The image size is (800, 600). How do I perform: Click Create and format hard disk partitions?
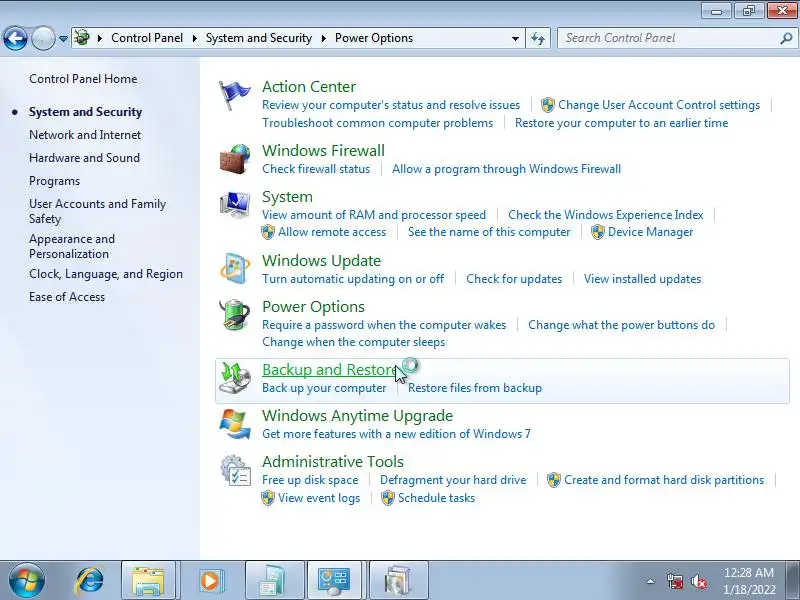[664, 480]
